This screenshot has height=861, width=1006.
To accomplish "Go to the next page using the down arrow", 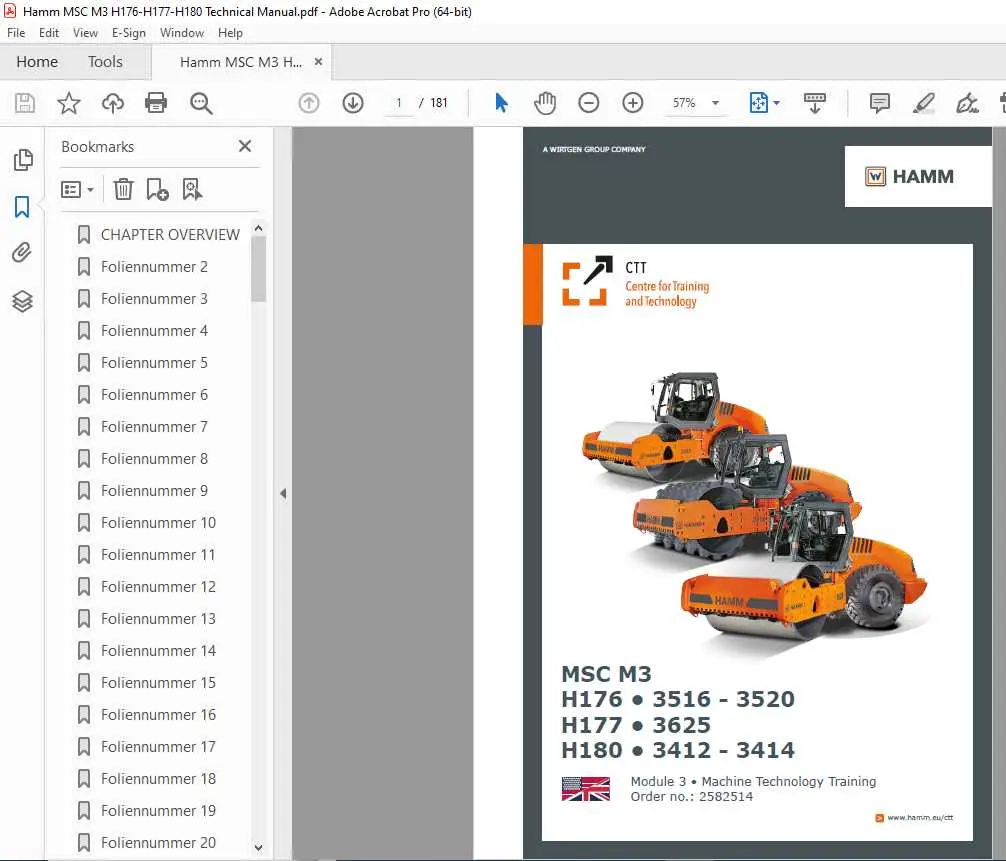I will coord(353,103).
